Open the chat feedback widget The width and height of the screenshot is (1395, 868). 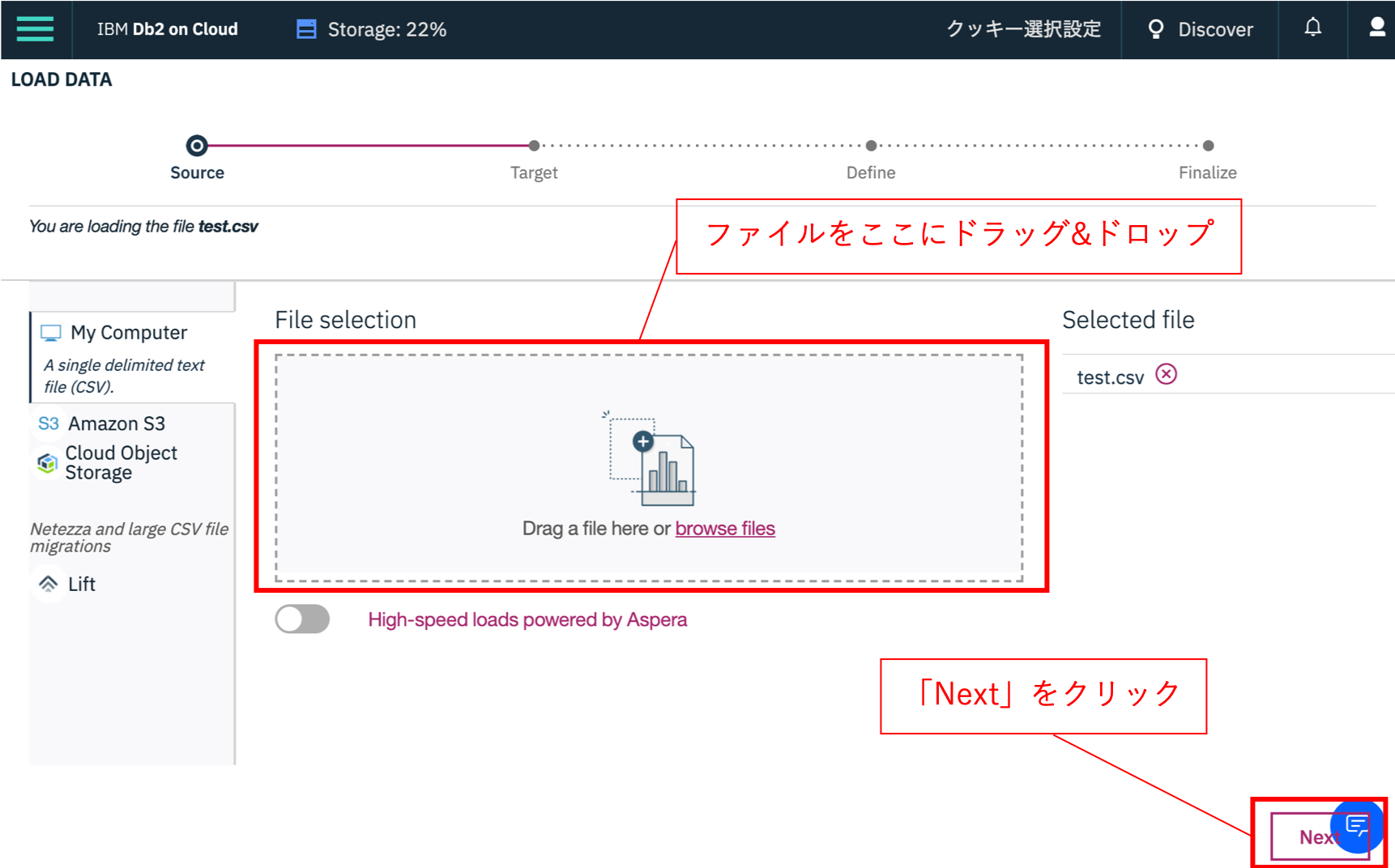click(x=1358, y=827)
